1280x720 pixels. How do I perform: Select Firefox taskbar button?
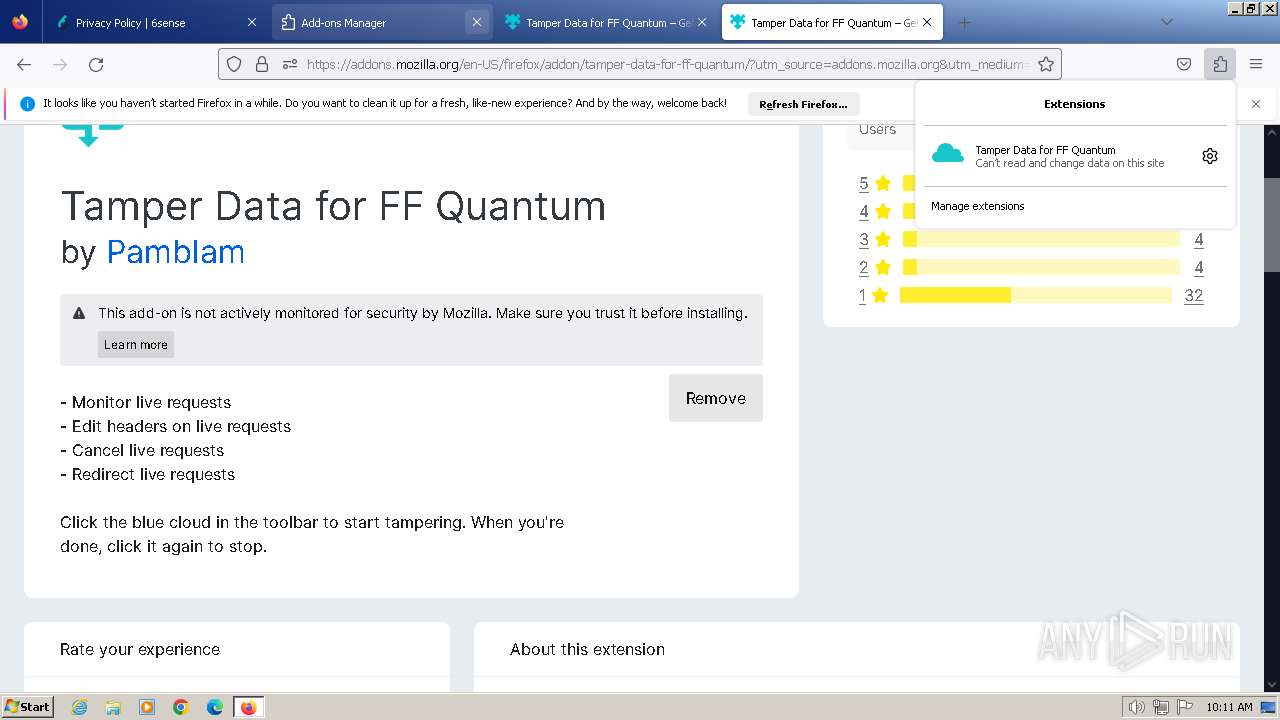pyautogui.click(x=248, y=707)
